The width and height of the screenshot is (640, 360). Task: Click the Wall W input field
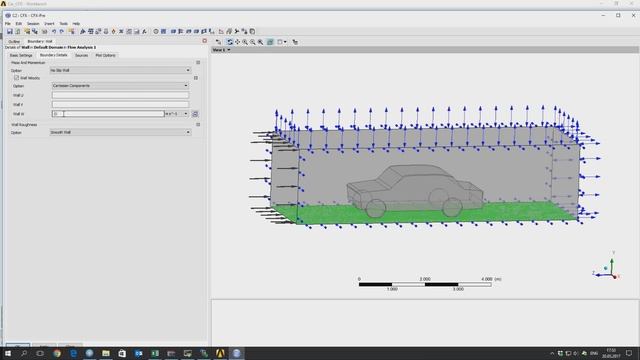click(108, 114)
